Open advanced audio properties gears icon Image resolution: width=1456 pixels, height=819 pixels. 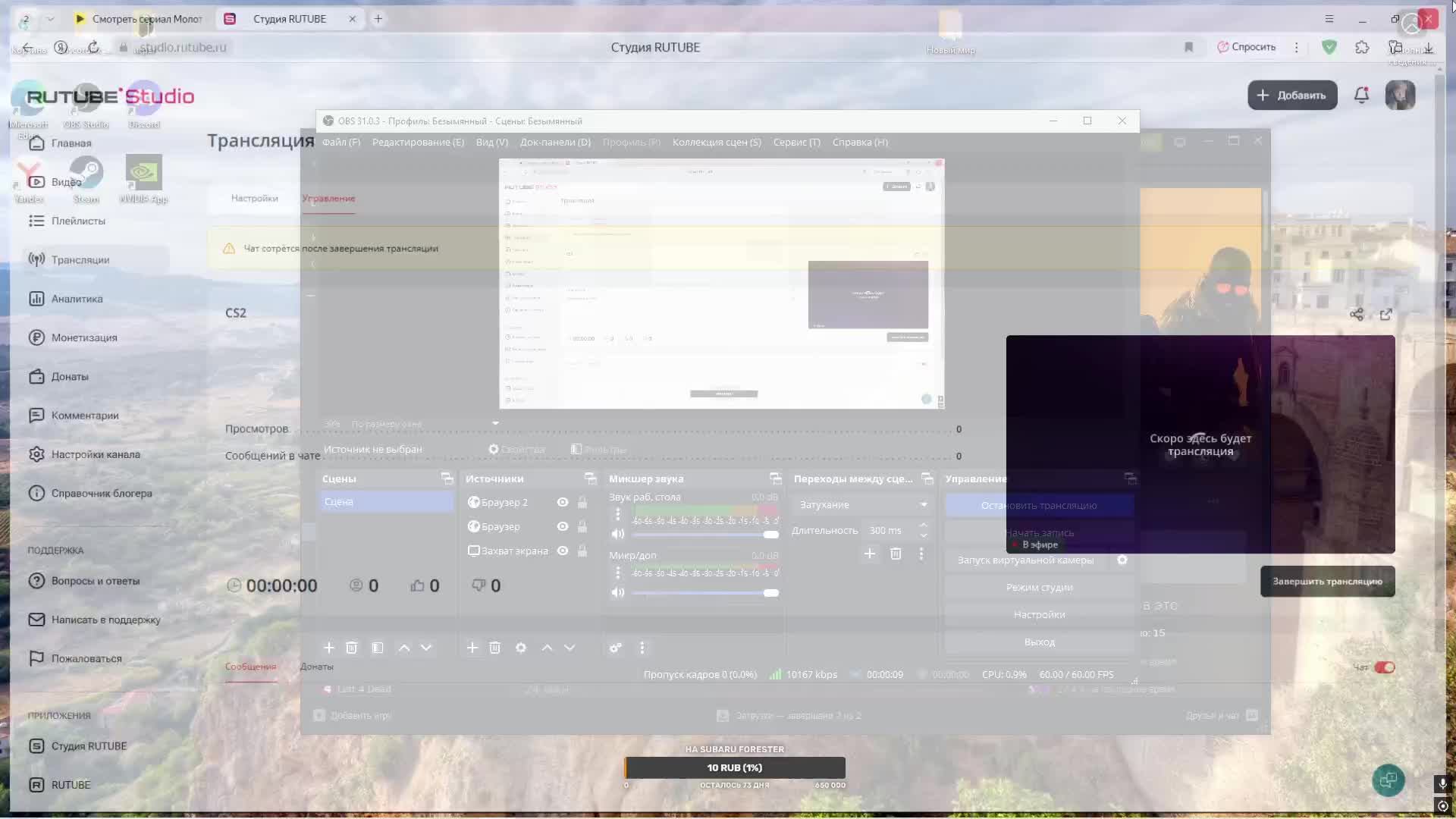(x=615, y=648)
